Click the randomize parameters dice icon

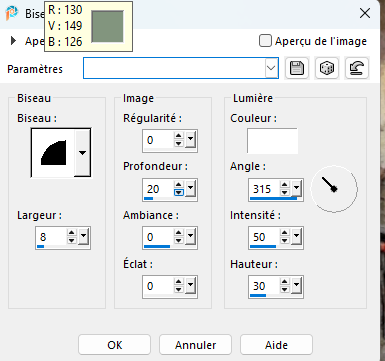tap(327, 68)
